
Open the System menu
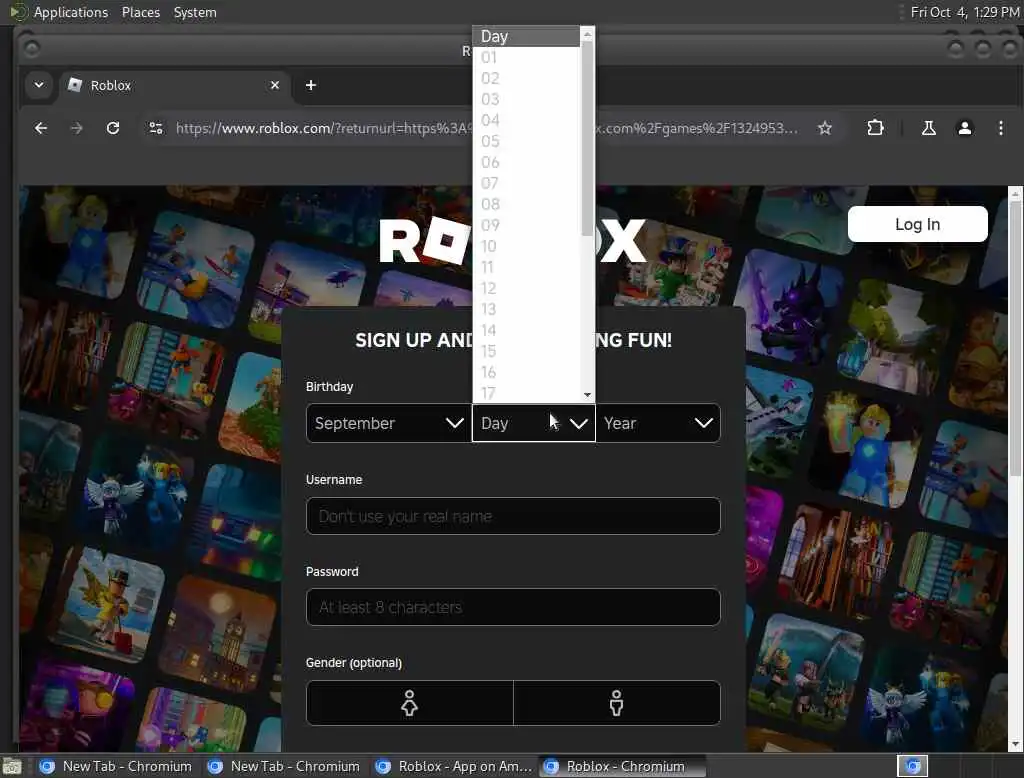click(195, 12)
